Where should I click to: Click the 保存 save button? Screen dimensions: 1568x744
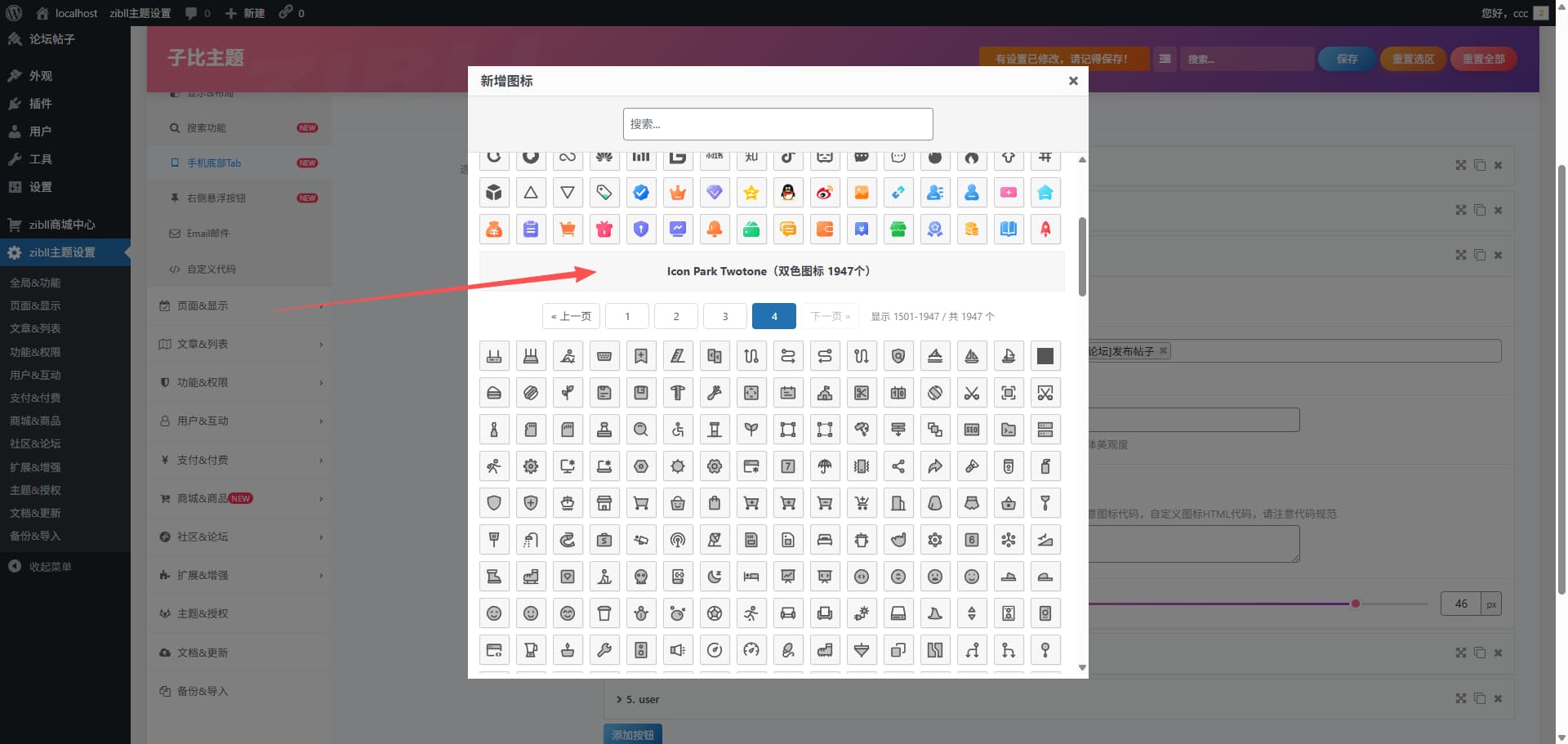[1346, 59]
